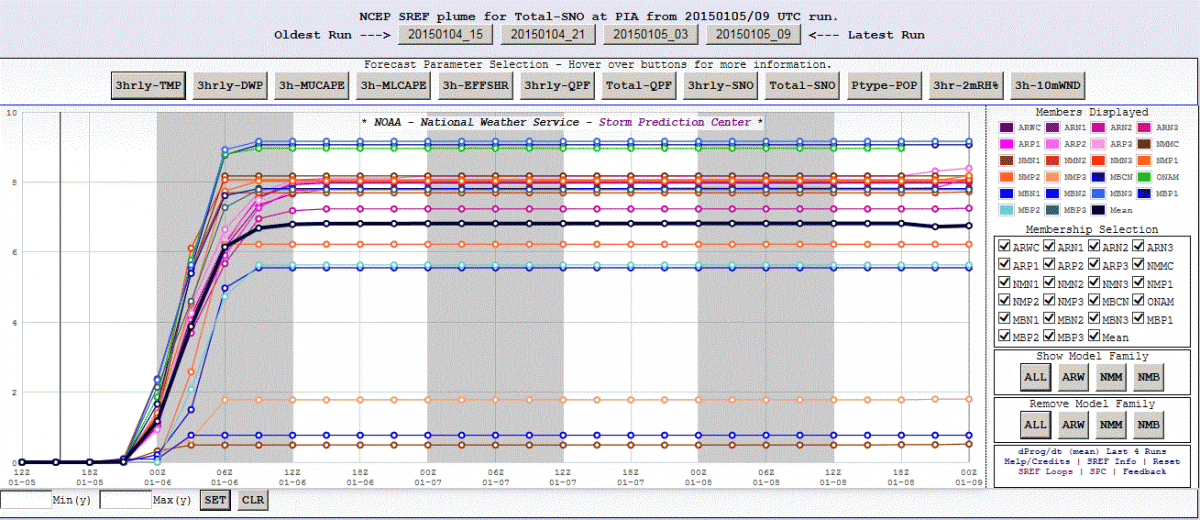Switch to the Total-SNO parameter
The width and height of the screenshot is (1200, 520).
point(804,86)
